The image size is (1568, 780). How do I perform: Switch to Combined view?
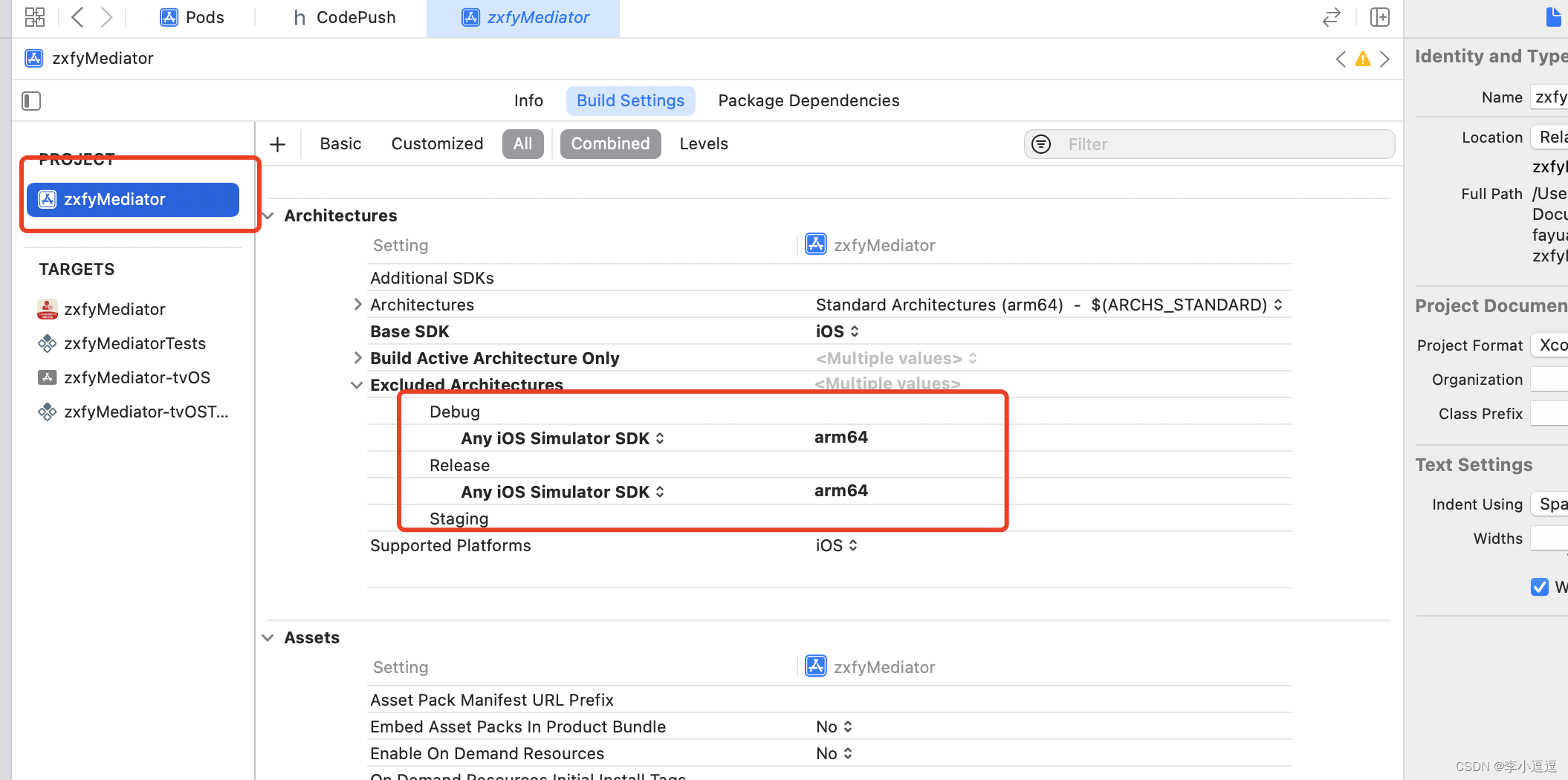610,144
